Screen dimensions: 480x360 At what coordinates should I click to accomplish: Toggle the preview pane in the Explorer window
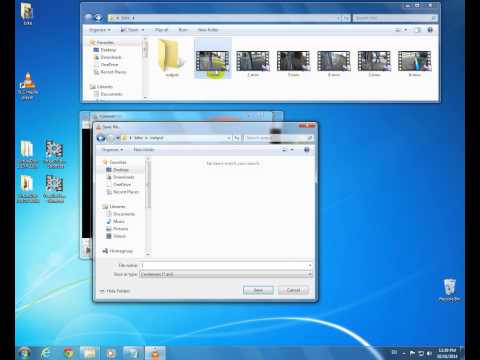pos(417,30)
